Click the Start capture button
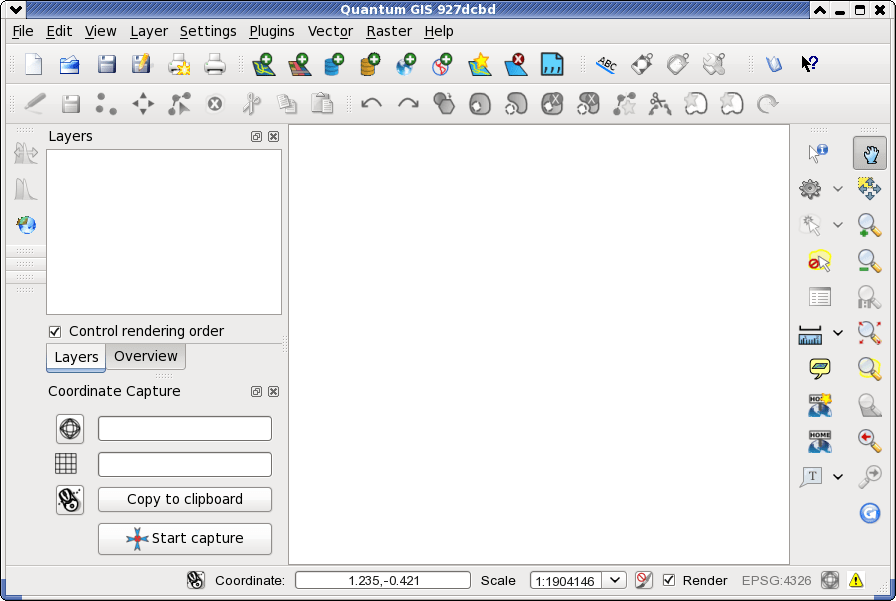896x601 pixels. [185, 539]
